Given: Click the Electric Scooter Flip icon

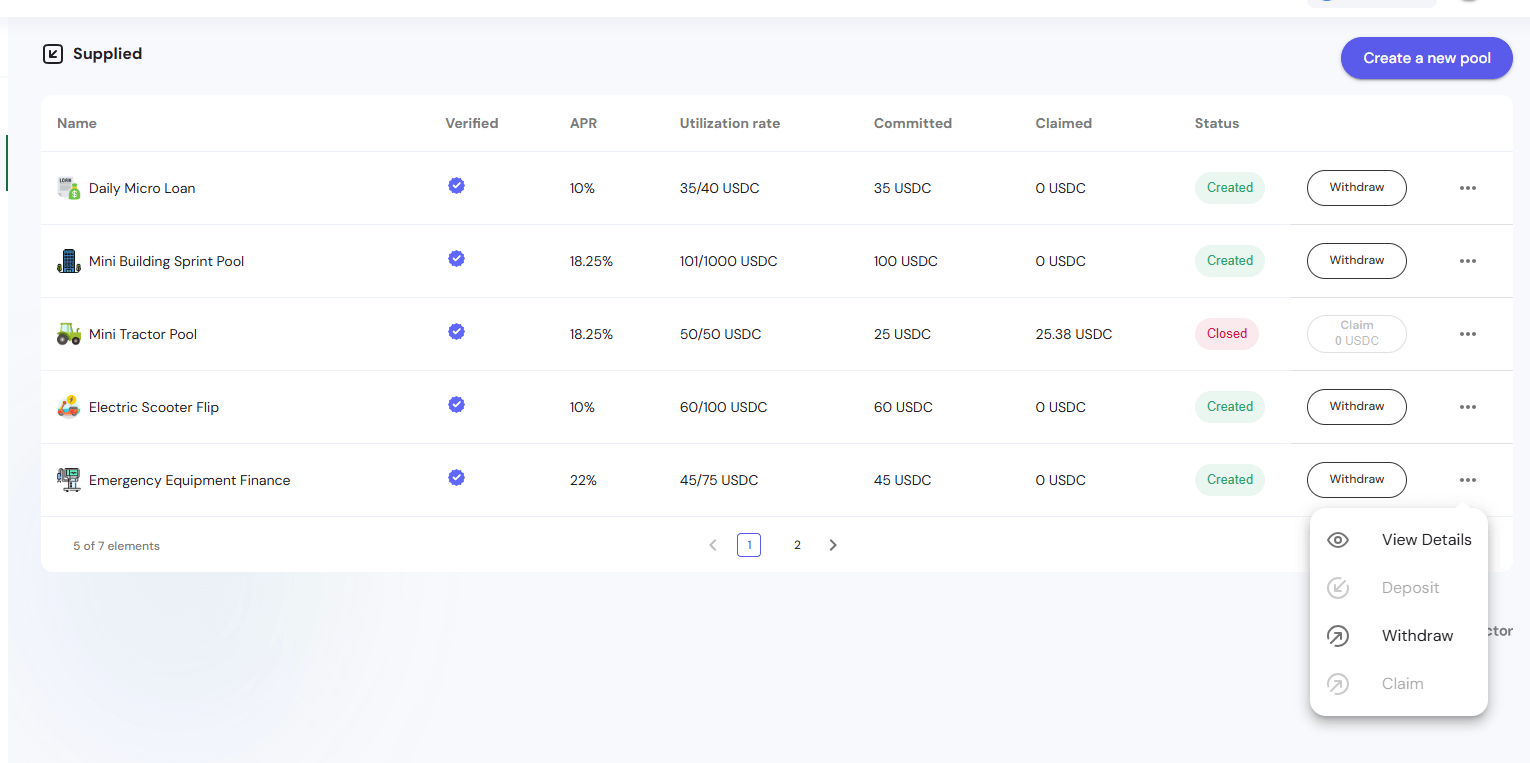Looking at the screenshot, I should click(x=68, y=407).
